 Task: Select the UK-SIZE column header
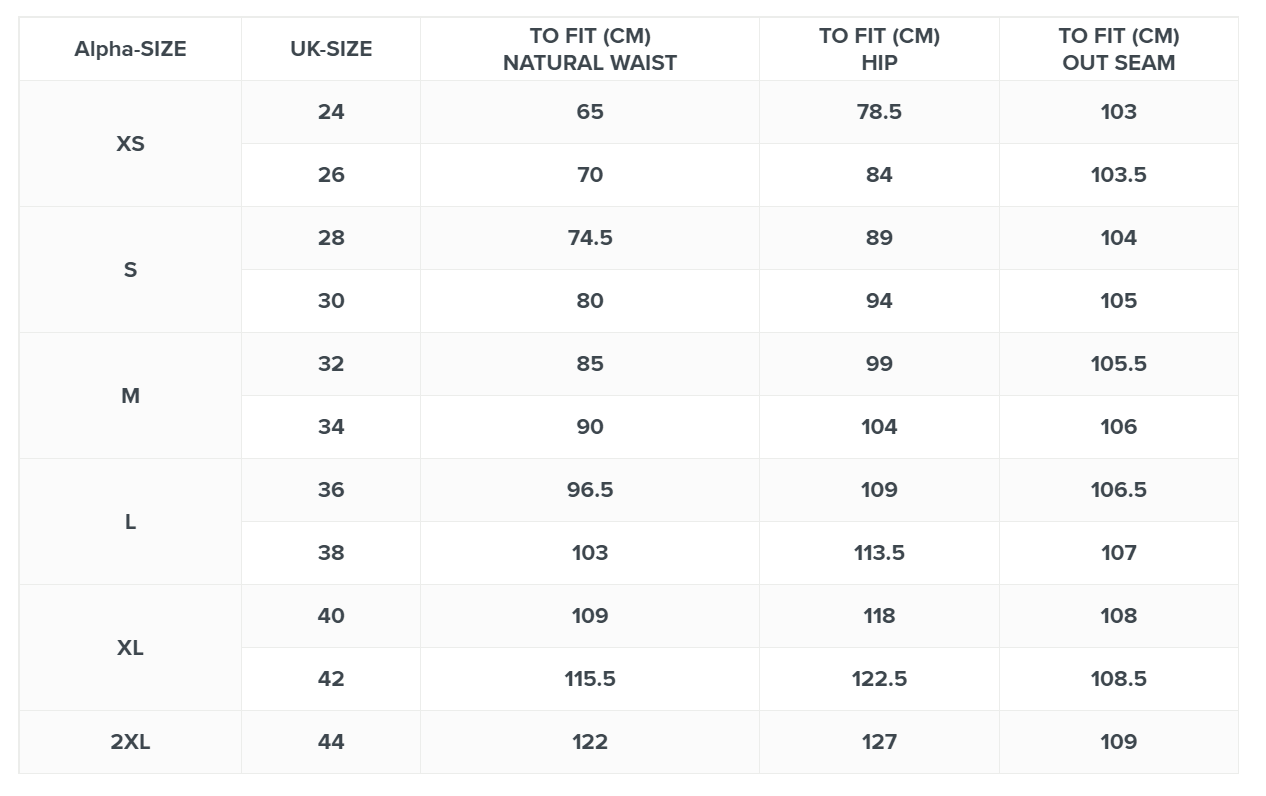(x=331, y=49)
